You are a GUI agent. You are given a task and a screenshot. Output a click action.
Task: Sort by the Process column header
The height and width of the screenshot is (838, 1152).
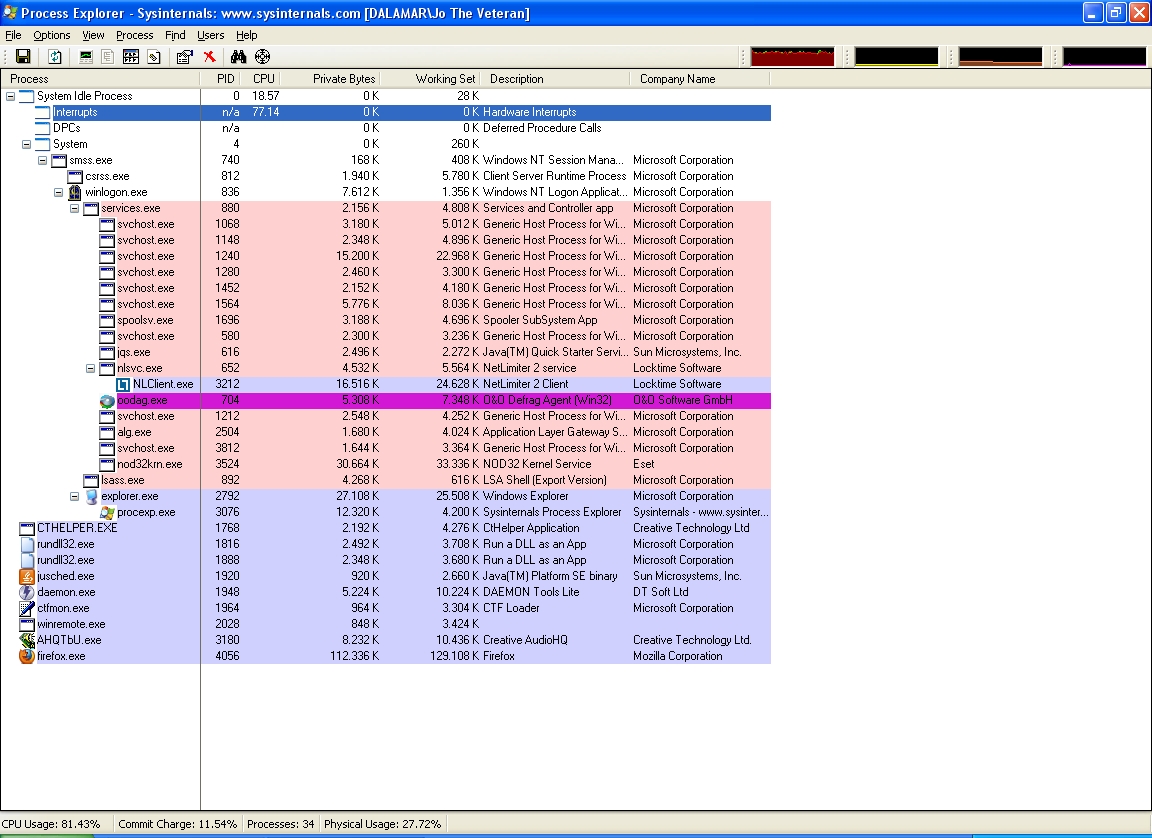(x=100, y=79)
